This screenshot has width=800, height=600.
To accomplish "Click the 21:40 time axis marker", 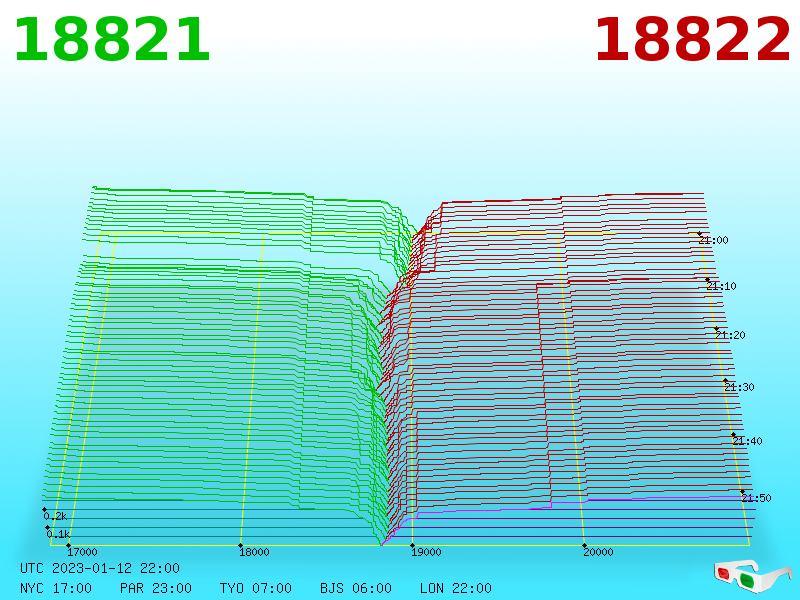I will tap(747, 441).
